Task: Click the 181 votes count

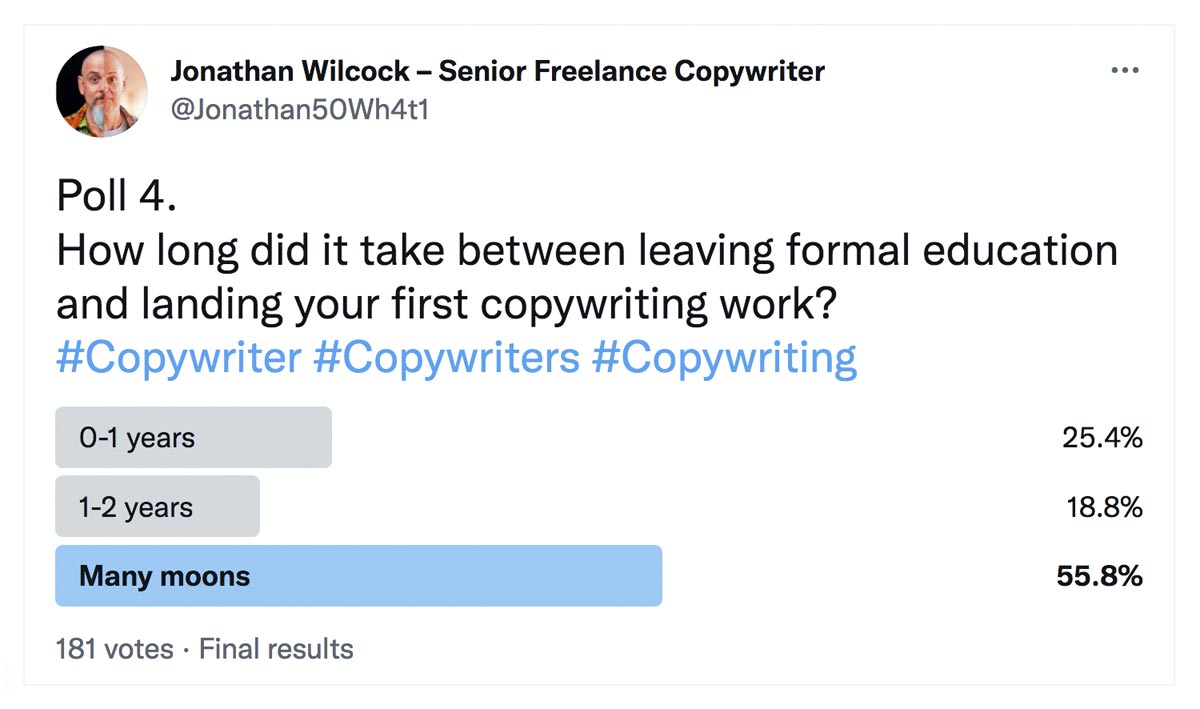Action: click(x=115, y=649)
